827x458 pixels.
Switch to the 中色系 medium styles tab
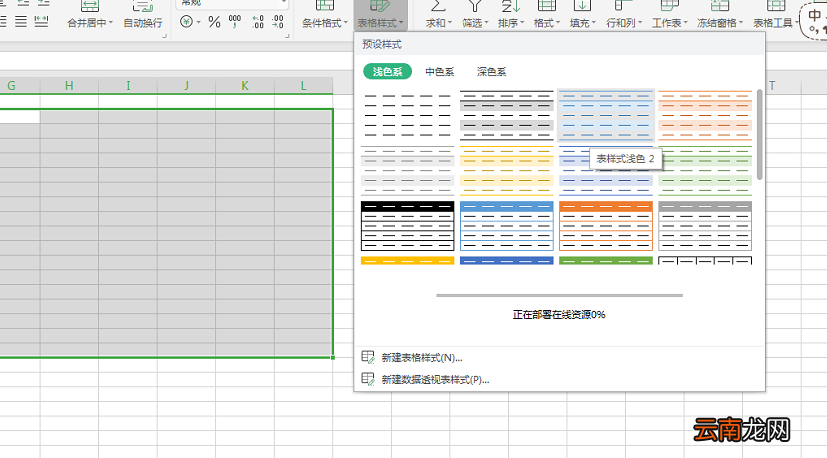(440, 71)
